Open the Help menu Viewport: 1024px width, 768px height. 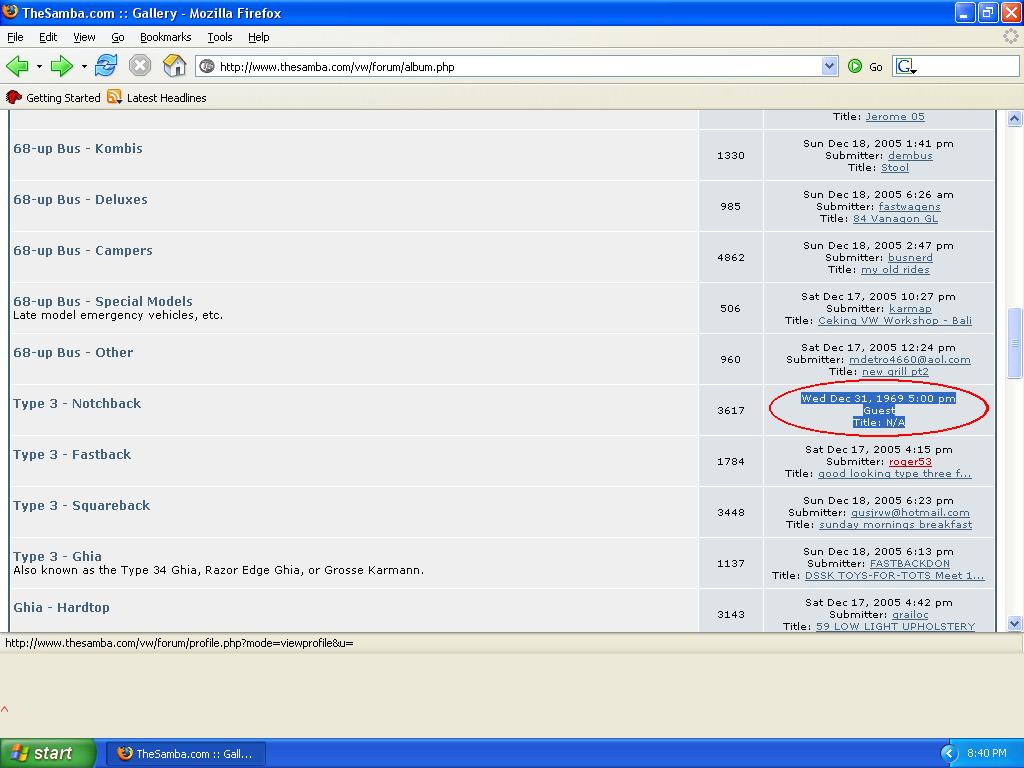pyautogui.click(x=259, y=37)
